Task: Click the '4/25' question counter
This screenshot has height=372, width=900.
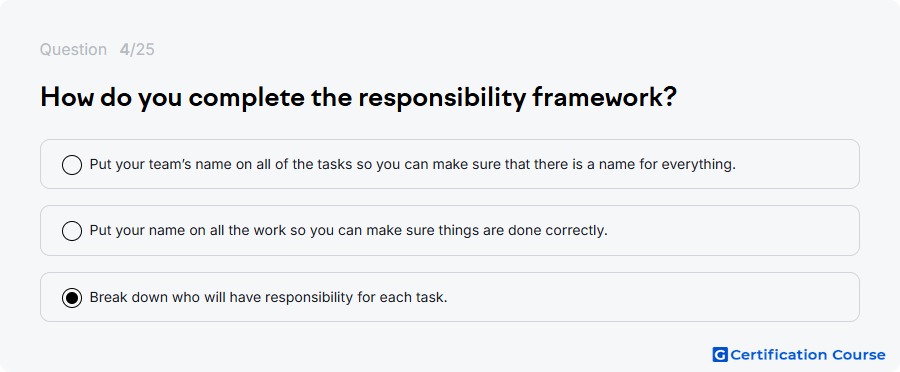Action: click(137, 50)
